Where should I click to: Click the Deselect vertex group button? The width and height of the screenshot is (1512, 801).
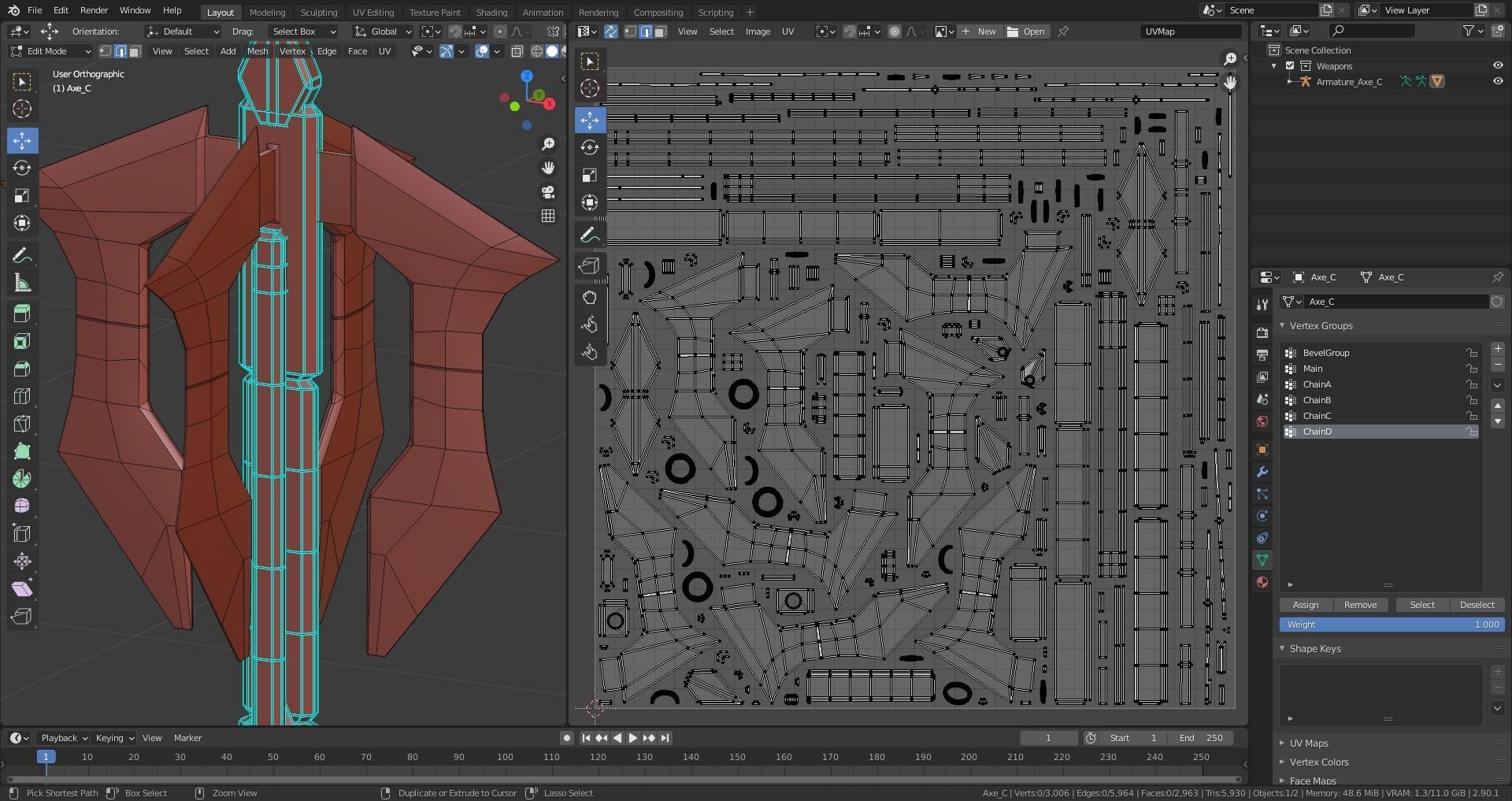coord(1477,605)
